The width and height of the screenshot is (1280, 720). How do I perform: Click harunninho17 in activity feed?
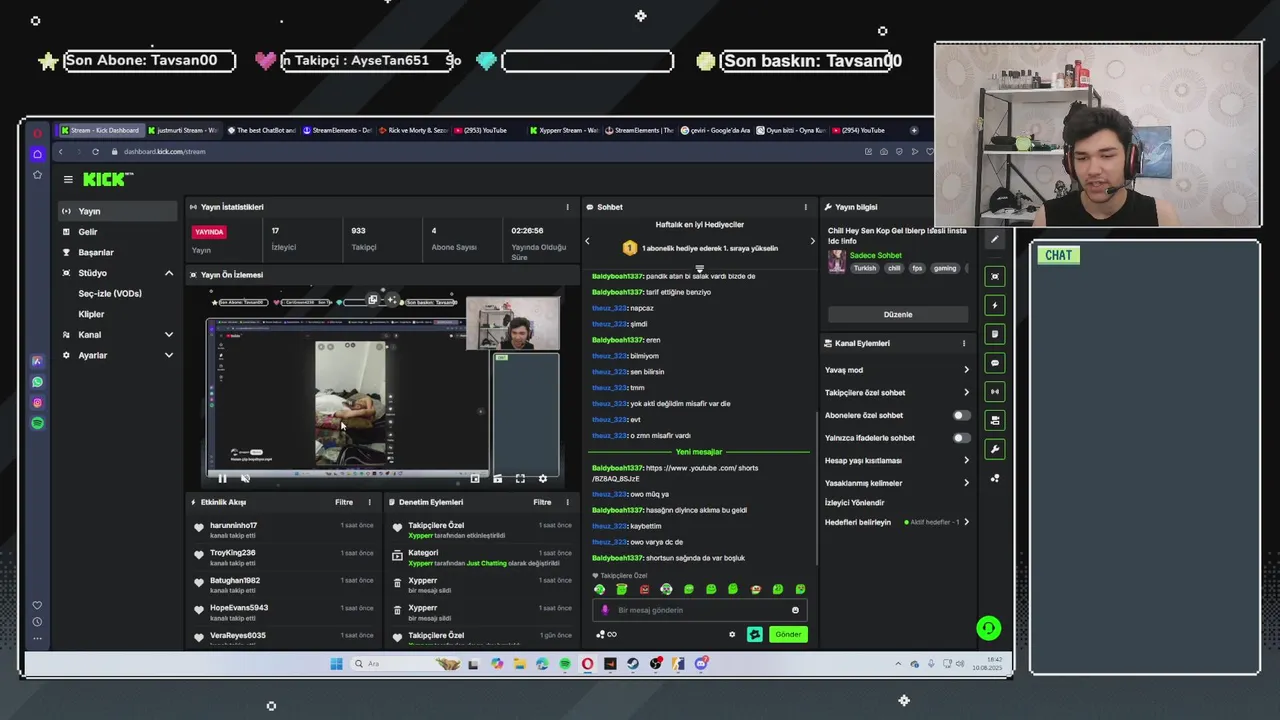click(x=233, y=525)
